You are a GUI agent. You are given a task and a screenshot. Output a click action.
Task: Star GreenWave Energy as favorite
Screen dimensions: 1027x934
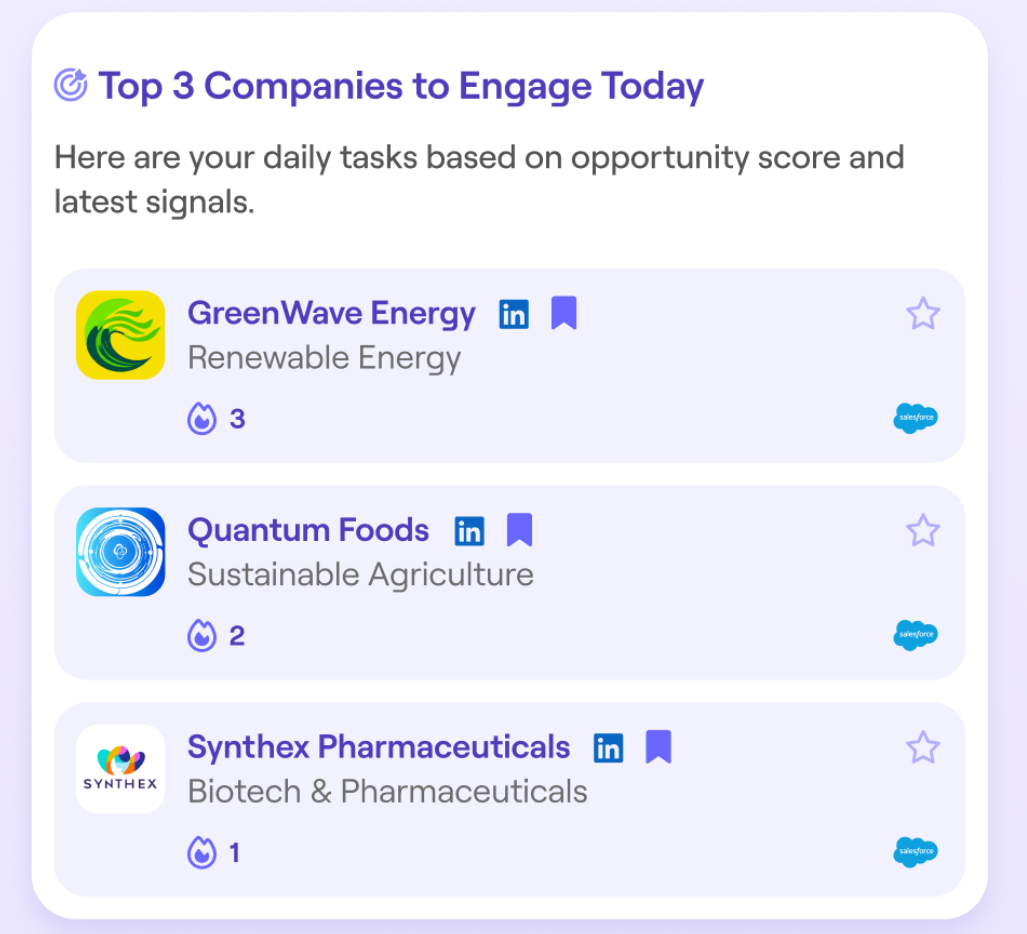tap(923, 313)
